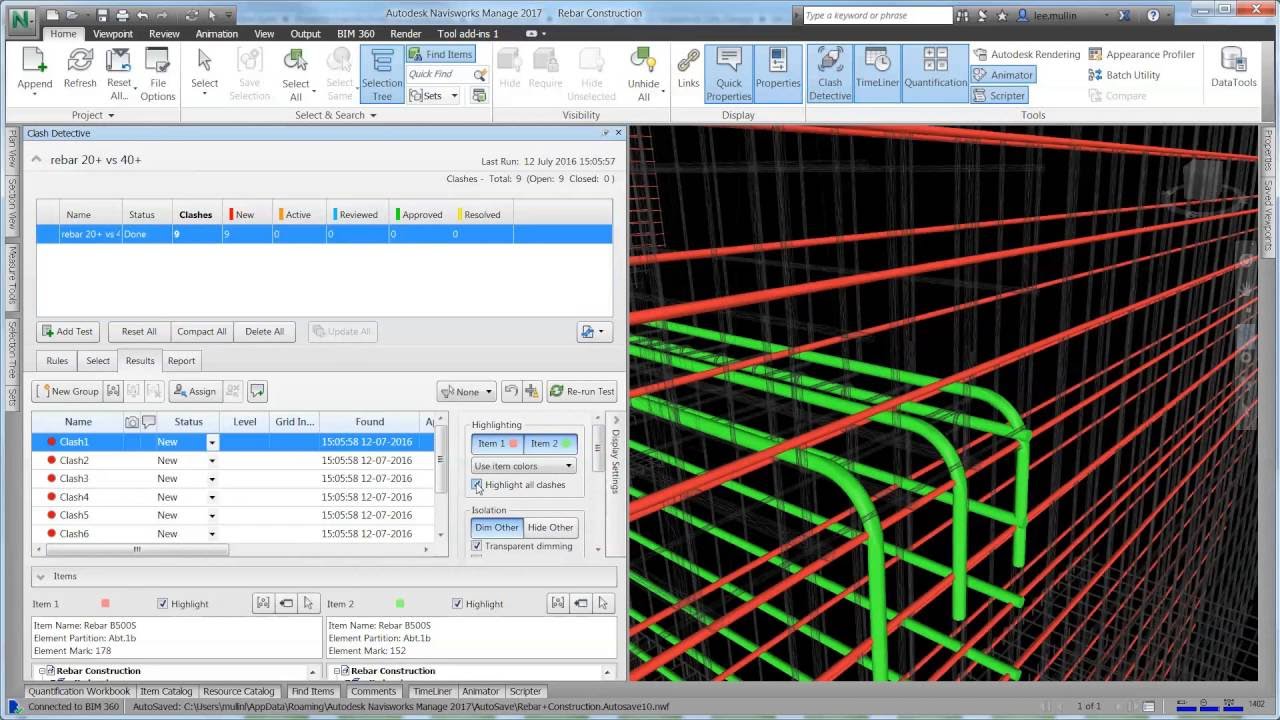Collapse the clash test summary chevron
This screenshot has width=1280, height=720.
click(36, 159)
